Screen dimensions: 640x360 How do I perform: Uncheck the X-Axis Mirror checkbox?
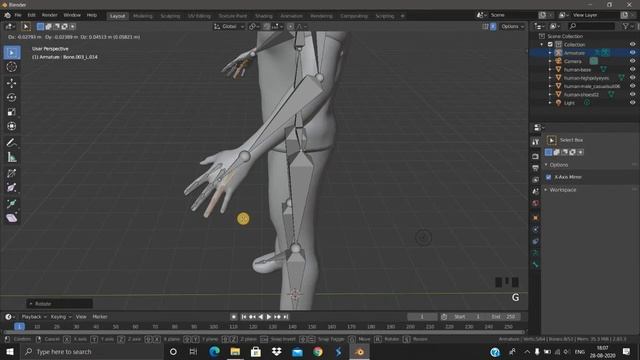point(549,177)
